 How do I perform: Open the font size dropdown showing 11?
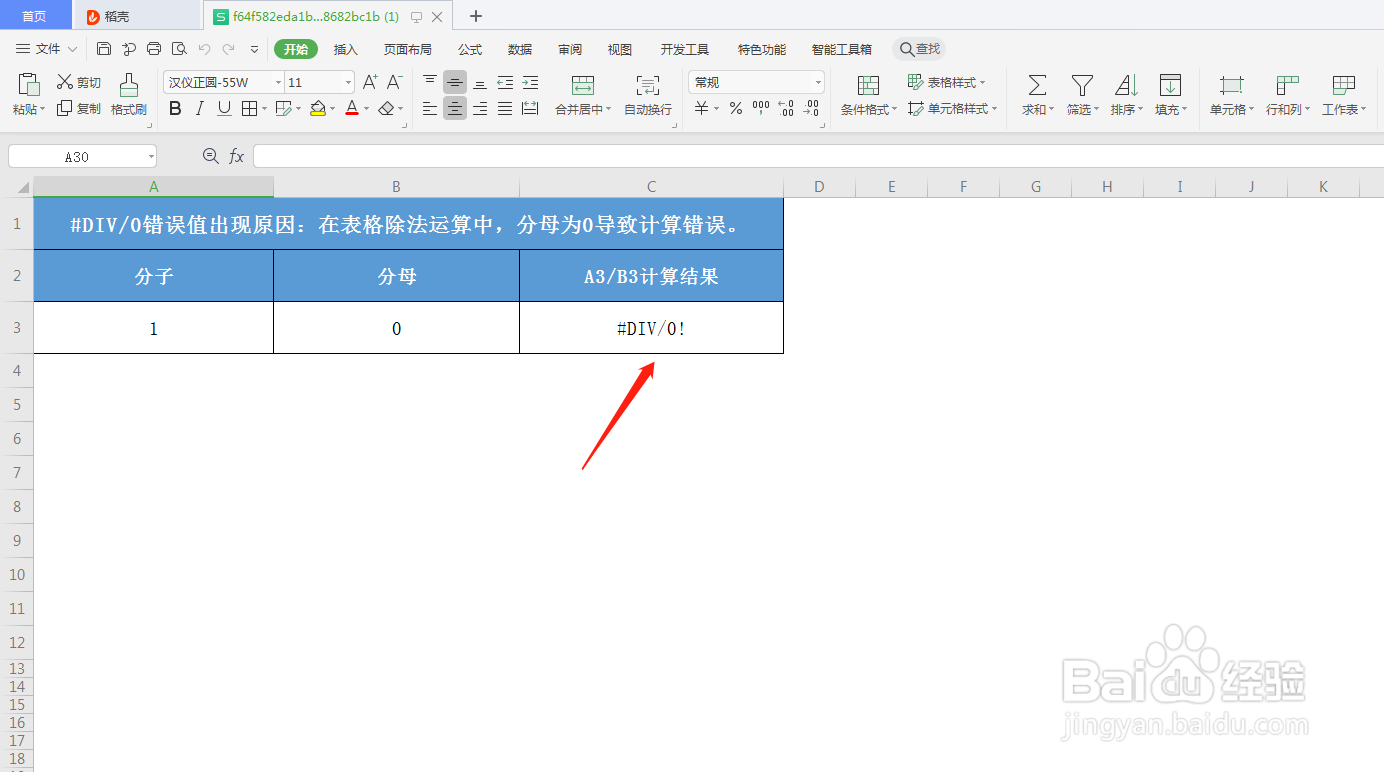[x=348, y=83]
